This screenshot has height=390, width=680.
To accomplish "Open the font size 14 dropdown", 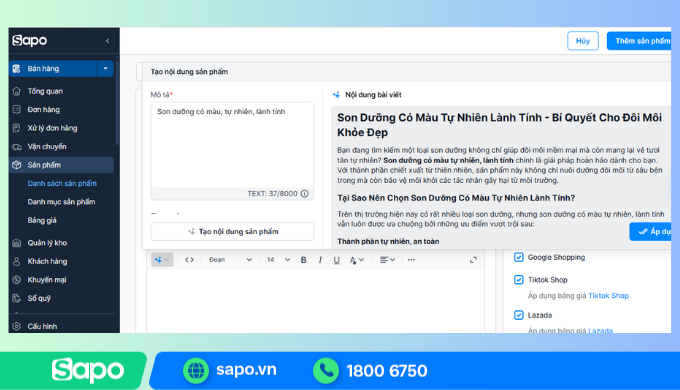I will tap(278, 260).
